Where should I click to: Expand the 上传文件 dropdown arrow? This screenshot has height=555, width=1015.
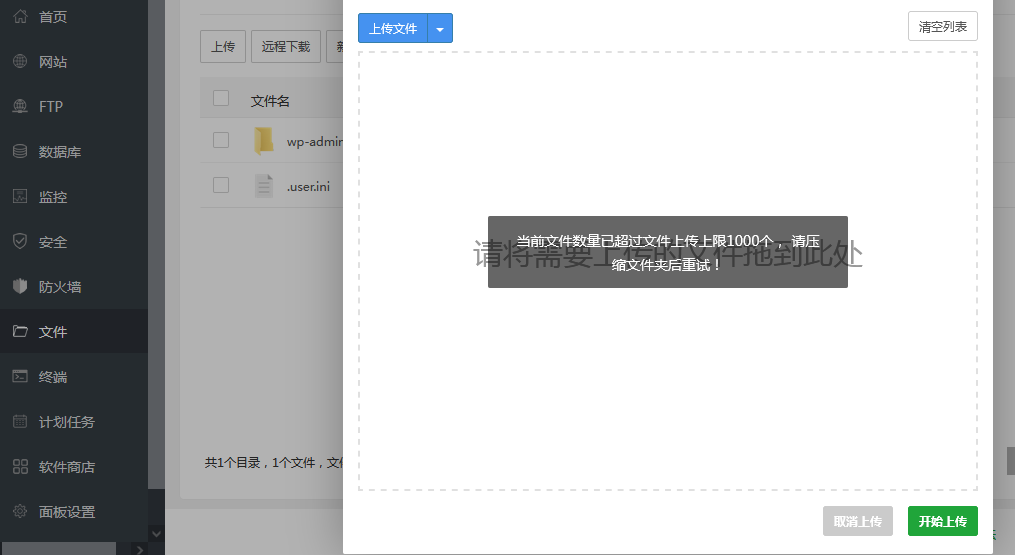440,28
